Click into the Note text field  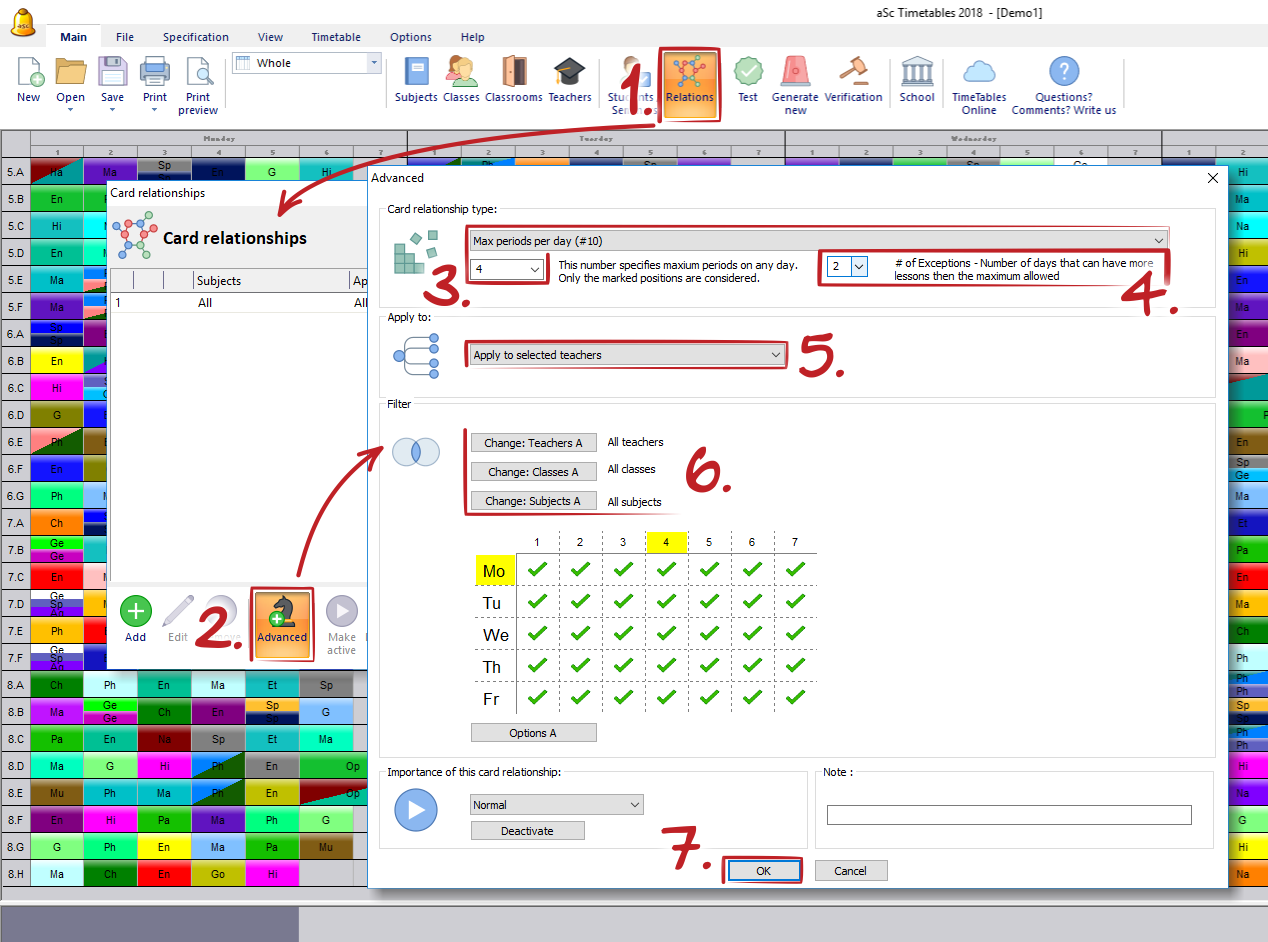[1008, 815]
